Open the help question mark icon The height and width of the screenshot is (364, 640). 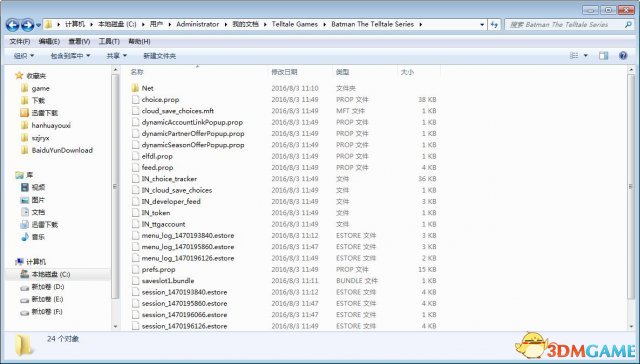click(x=623, y=55)
